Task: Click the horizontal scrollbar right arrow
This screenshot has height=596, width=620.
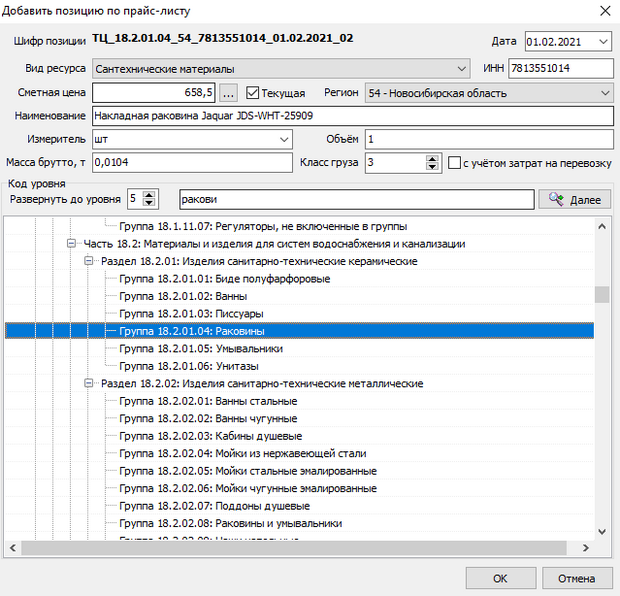Action: [586, 548]
